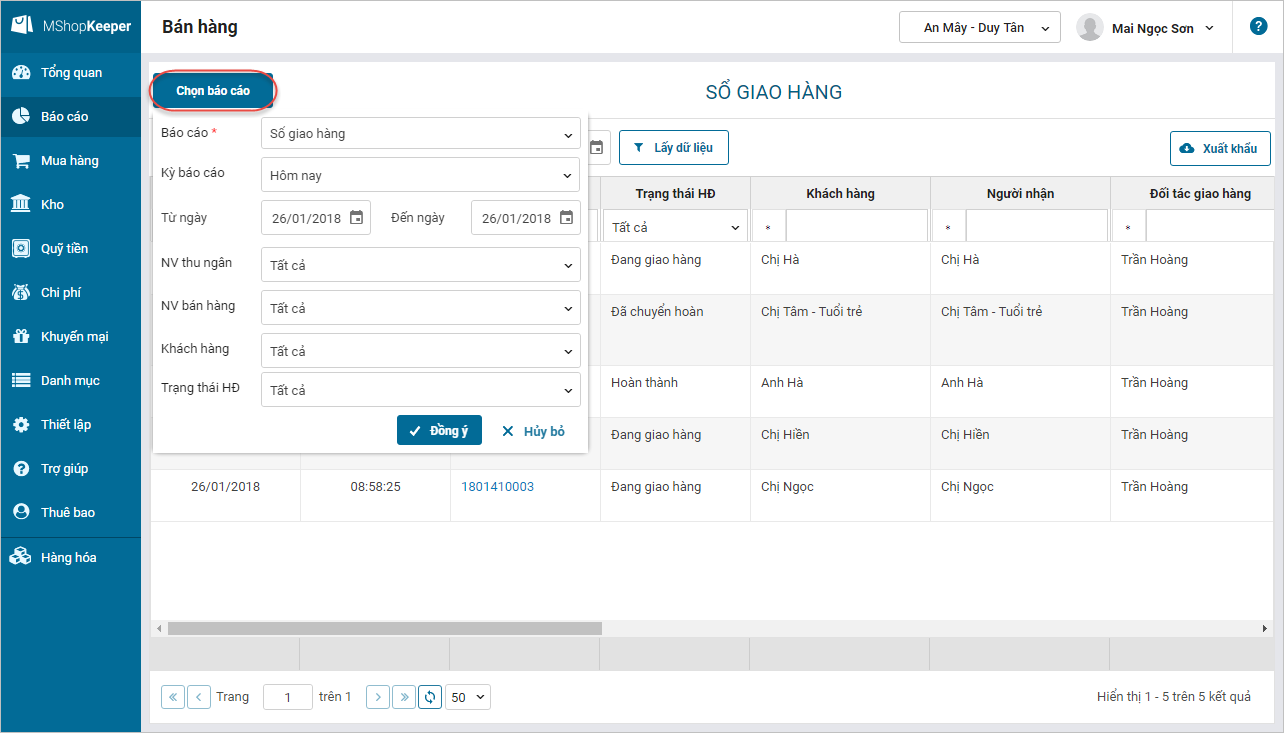Open the Báo cáo sidebar item
The image size is (1284, 733).
pos(70,117)
